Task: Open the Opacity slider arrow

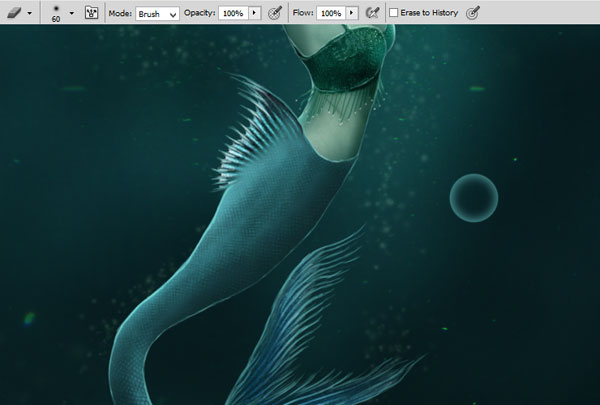Action: click(x=254, y=13)
